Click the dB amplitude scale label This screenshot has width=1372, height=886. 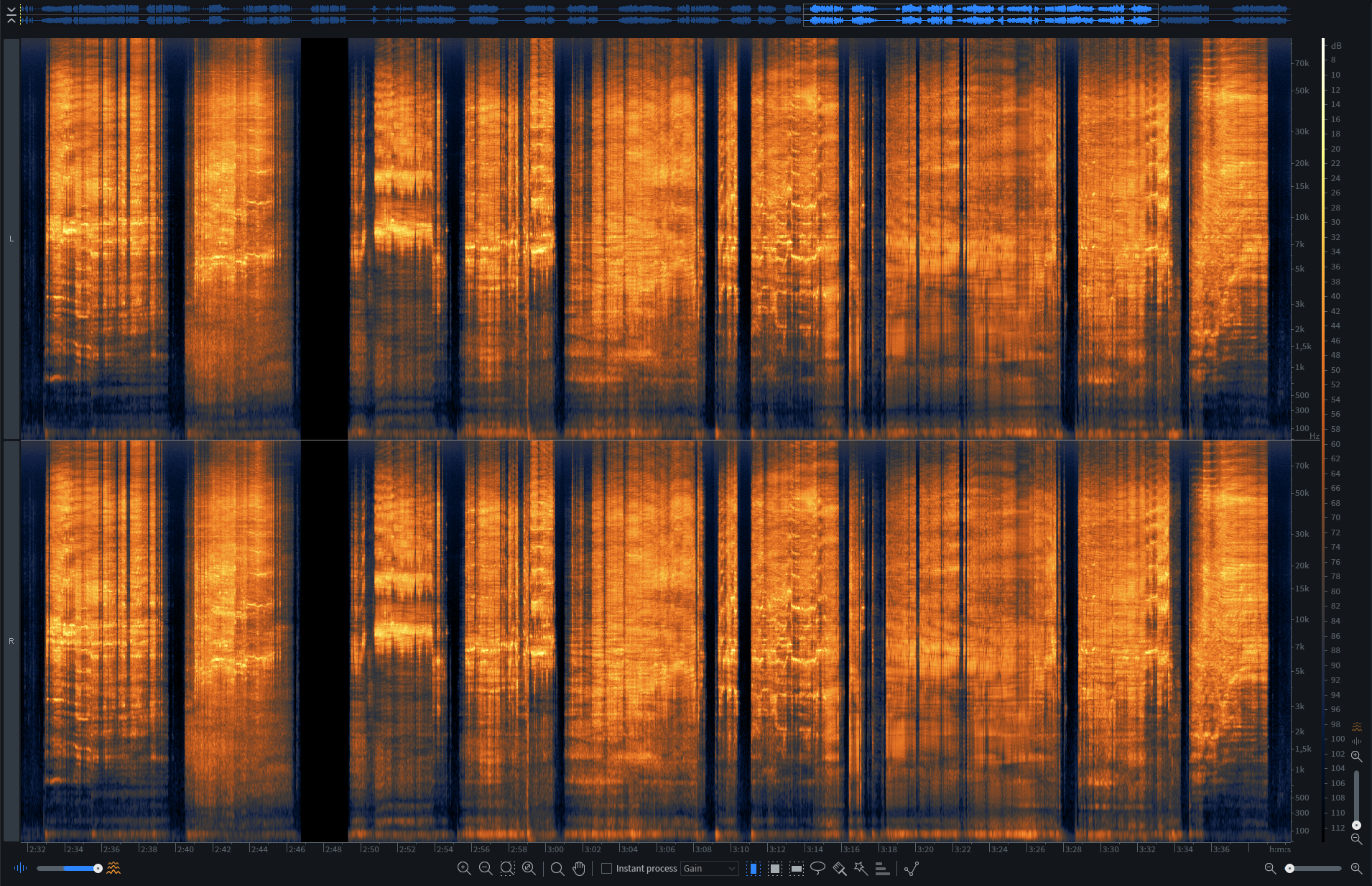[1336, 46]
